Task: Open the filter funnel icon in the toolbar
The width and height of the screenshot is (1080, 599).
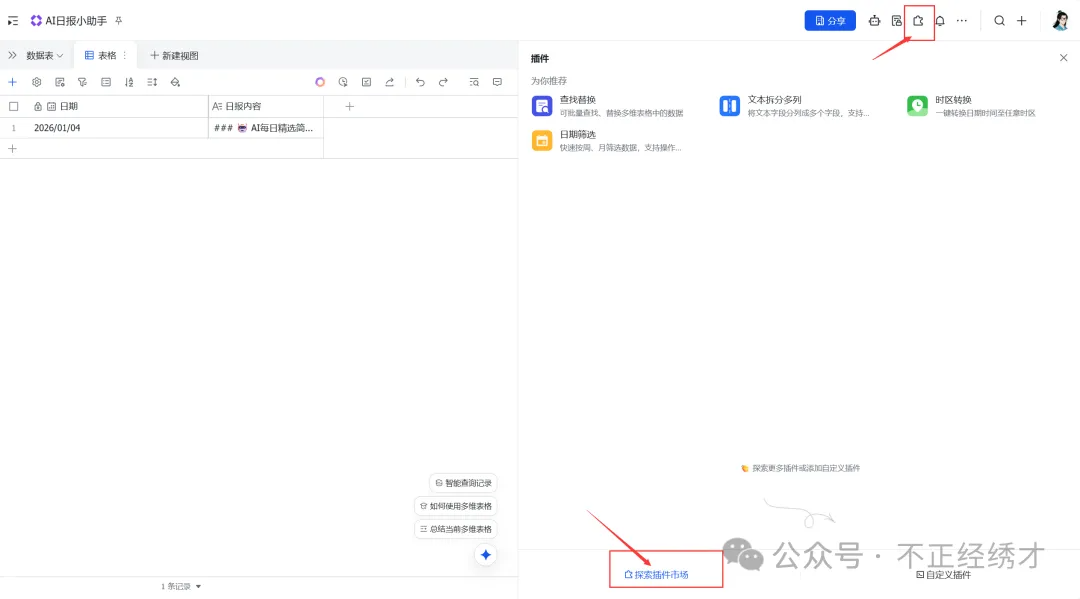Action: (x=83, y=82)
